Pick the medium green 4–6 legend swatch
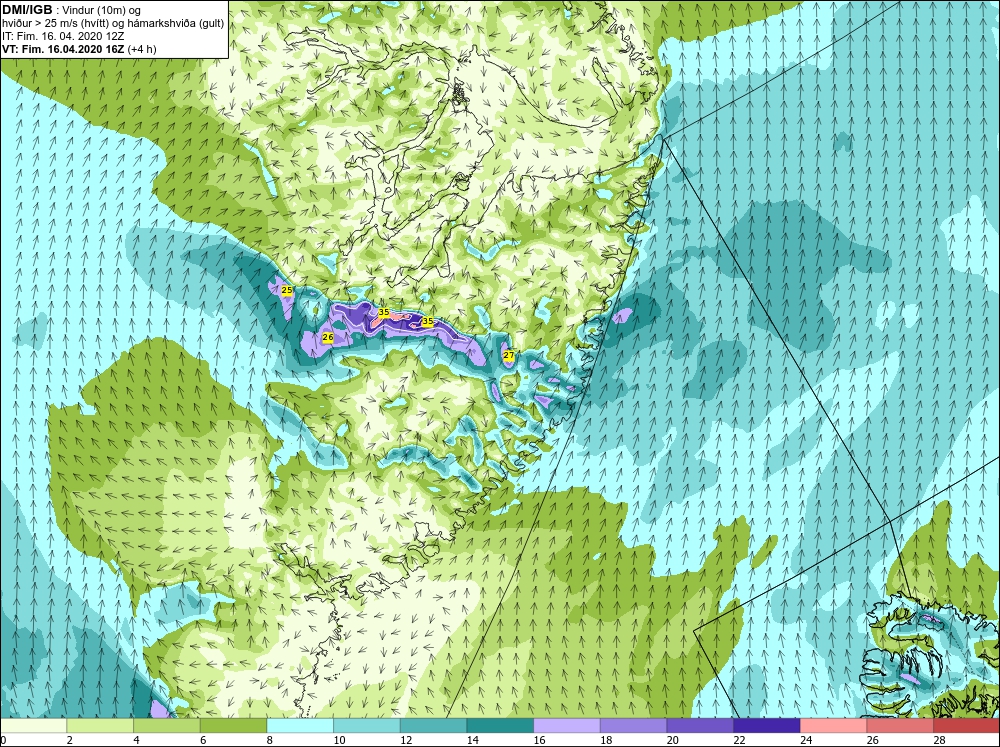The image size is (1000, 747). [166, 725]
